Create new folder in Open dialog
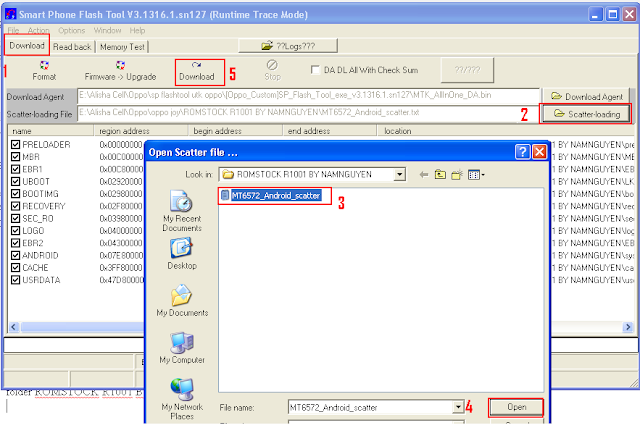Viewport: 640px width, 428px height. click(457, 175)
